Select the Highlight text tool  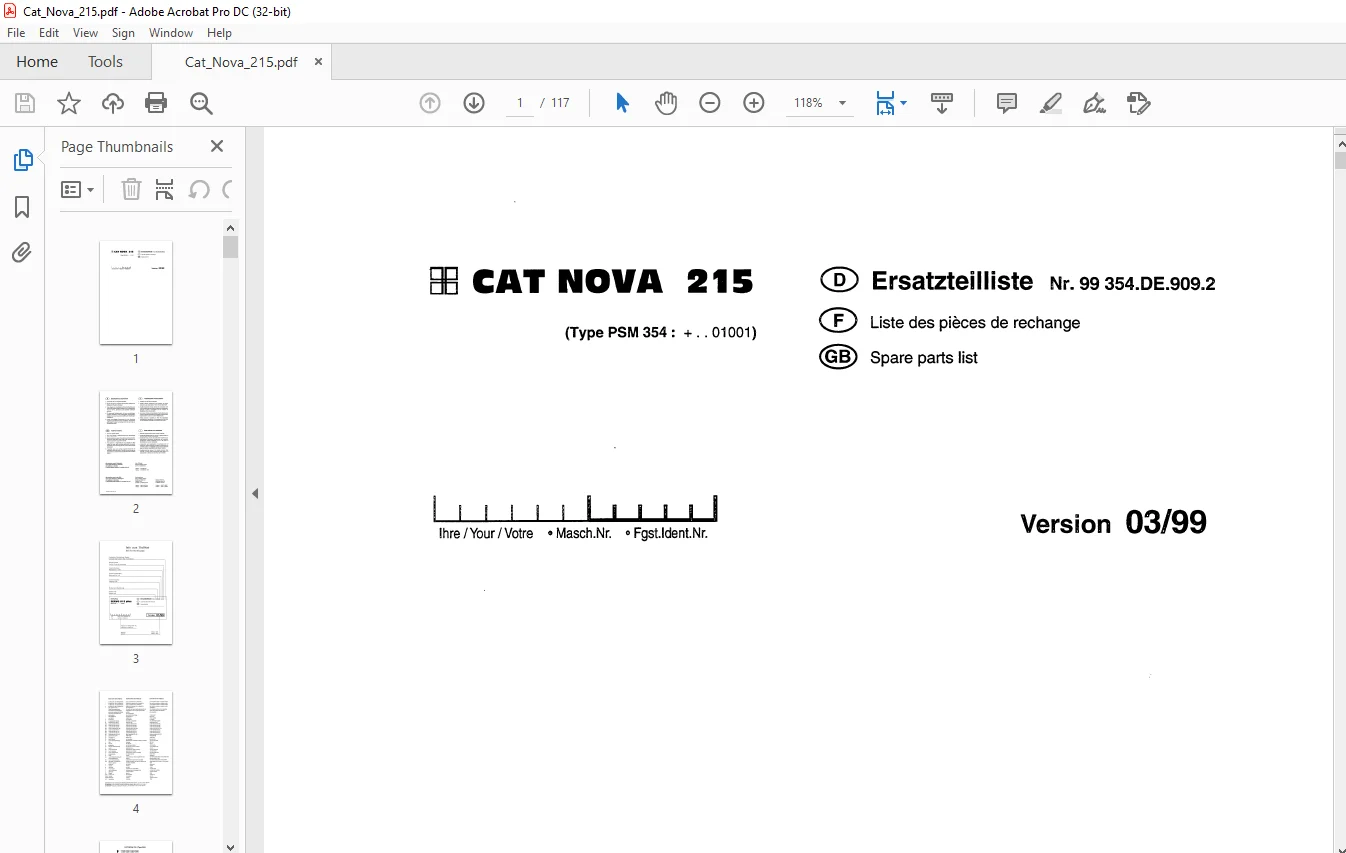[x=1051, y=103]
